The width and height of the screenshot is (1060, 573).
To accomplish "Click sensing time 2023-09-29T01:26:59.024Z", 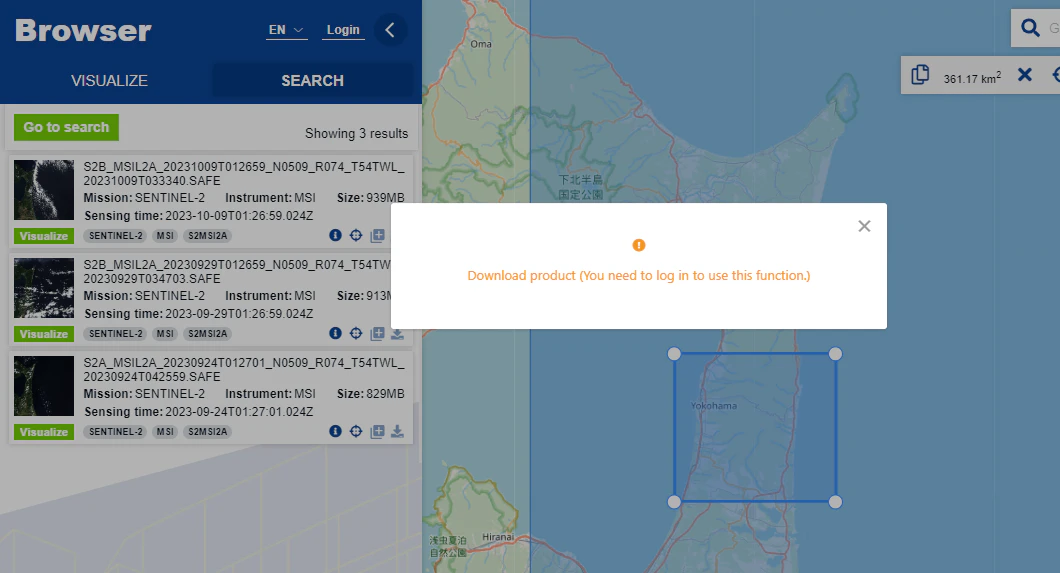I will tap(239, 314).
